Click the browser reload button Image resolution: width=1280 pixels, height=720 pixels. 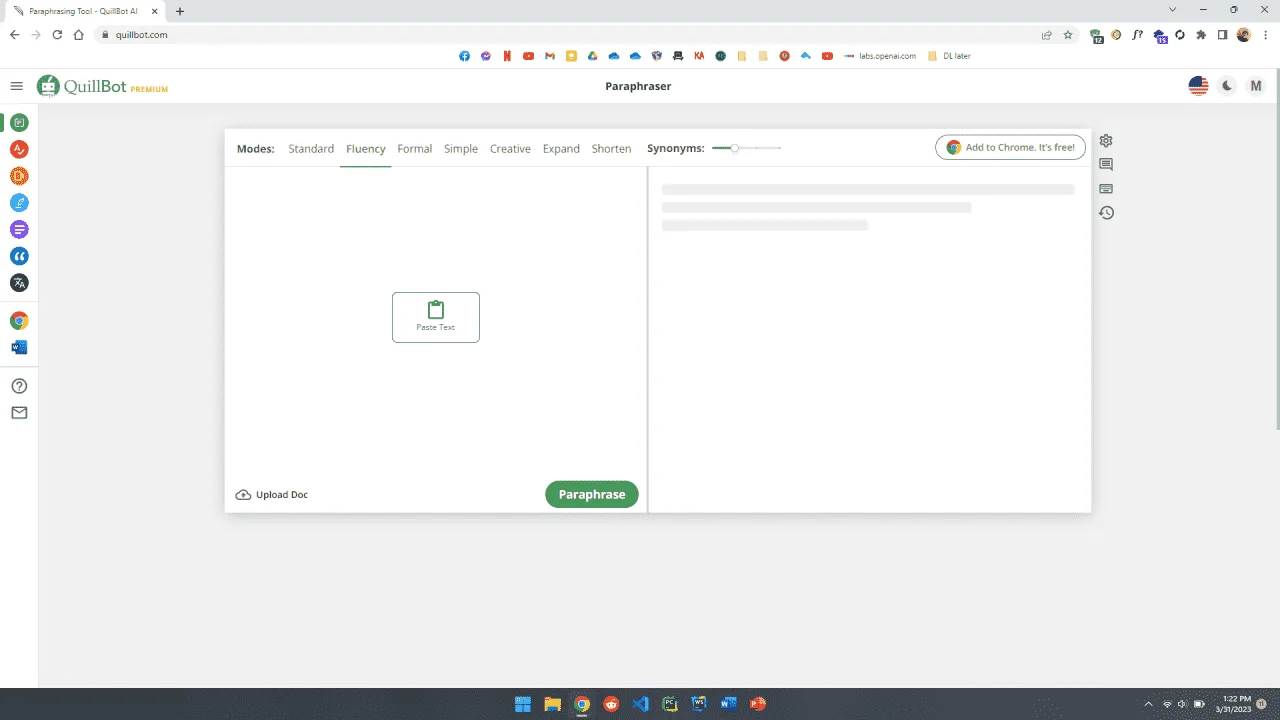coord(57,34)
